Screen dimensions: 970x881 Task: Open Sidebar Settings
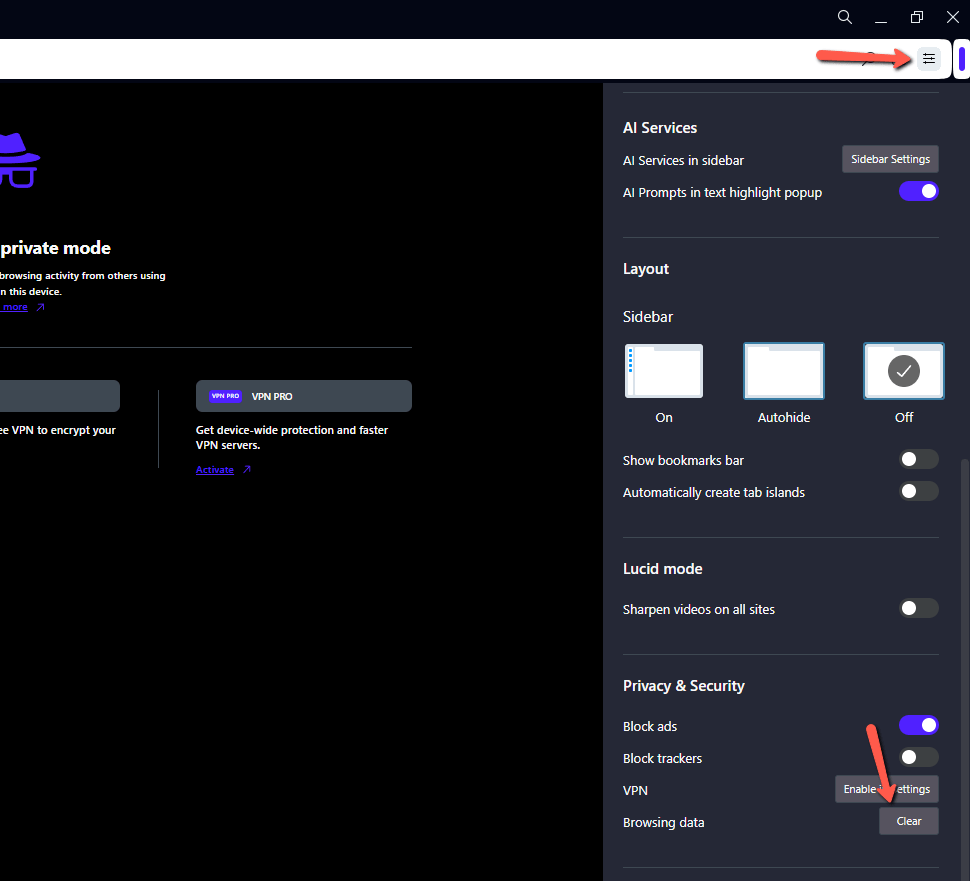889,158
